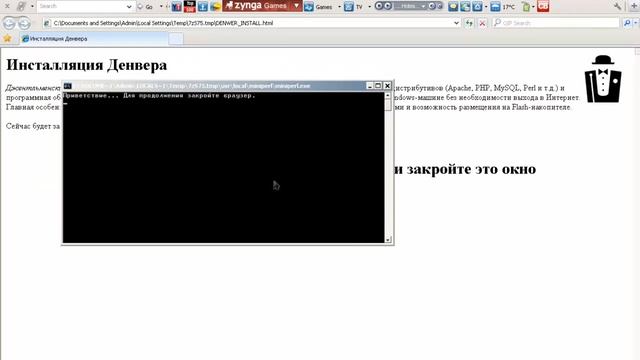
Task: Click the green recycle bin toolbar icon
Action: (527, 7)
